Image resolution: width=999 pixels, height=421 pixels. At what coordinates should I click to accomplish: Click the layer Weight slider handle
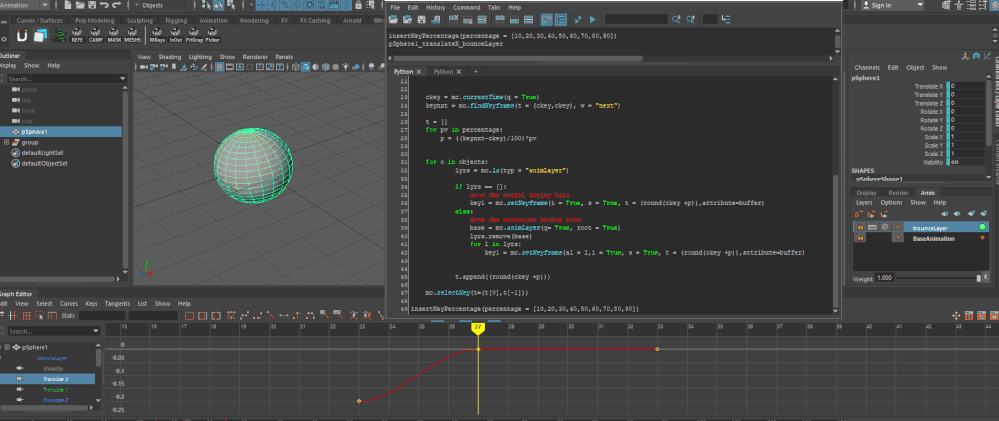pos(979,278)
